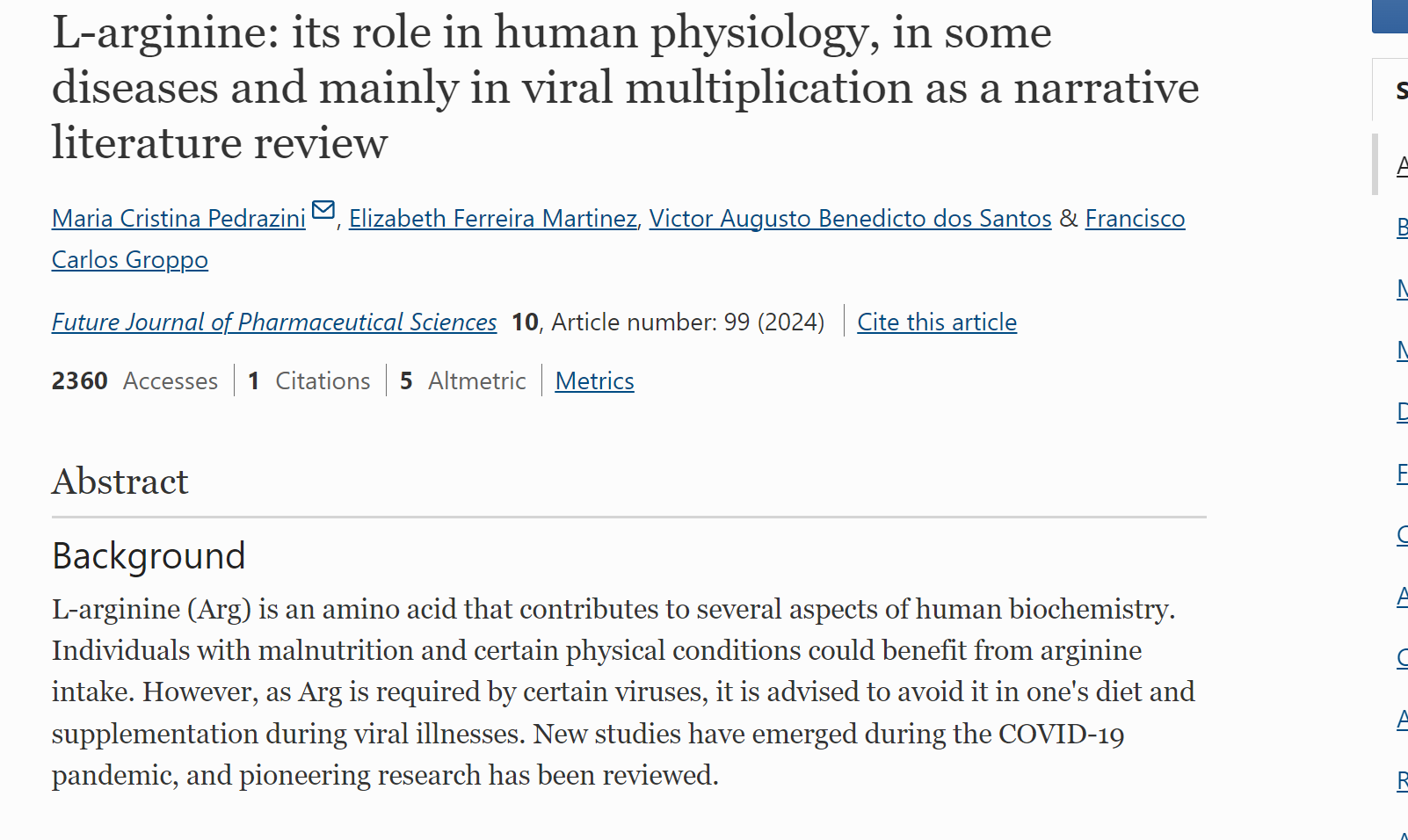Open the article Metrics link

click(594, 381)
